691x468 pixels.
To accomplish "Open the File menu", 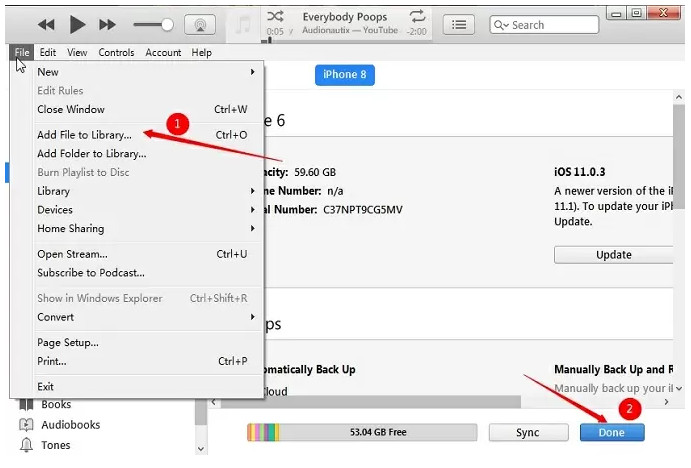I will pos(22,52).
